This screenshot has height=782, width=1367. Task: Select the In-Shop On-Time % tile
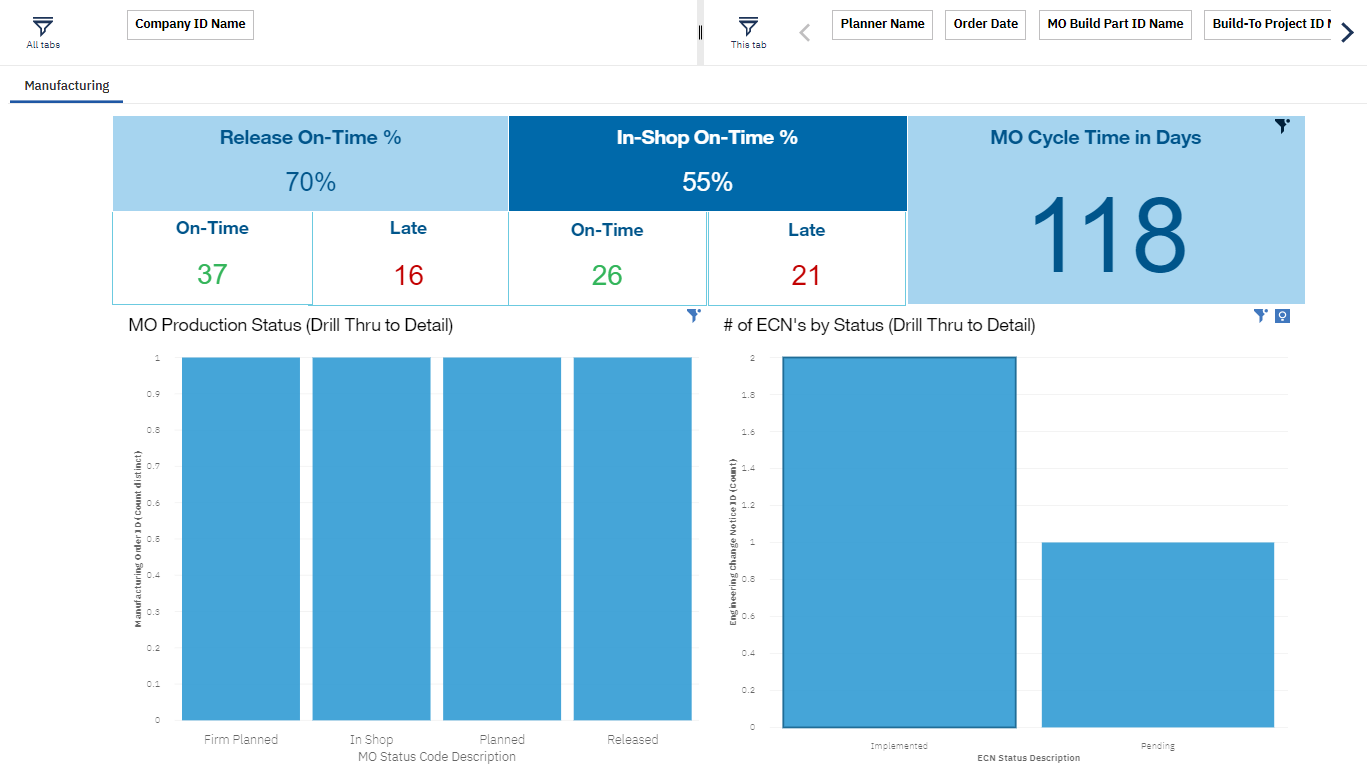pos(707,162)
